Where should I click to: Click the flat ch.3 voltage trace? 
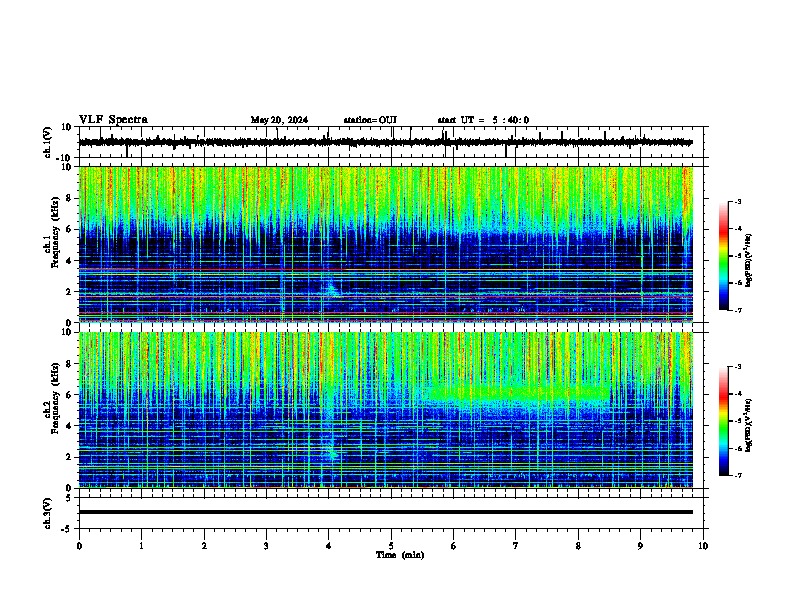[386, 512]
